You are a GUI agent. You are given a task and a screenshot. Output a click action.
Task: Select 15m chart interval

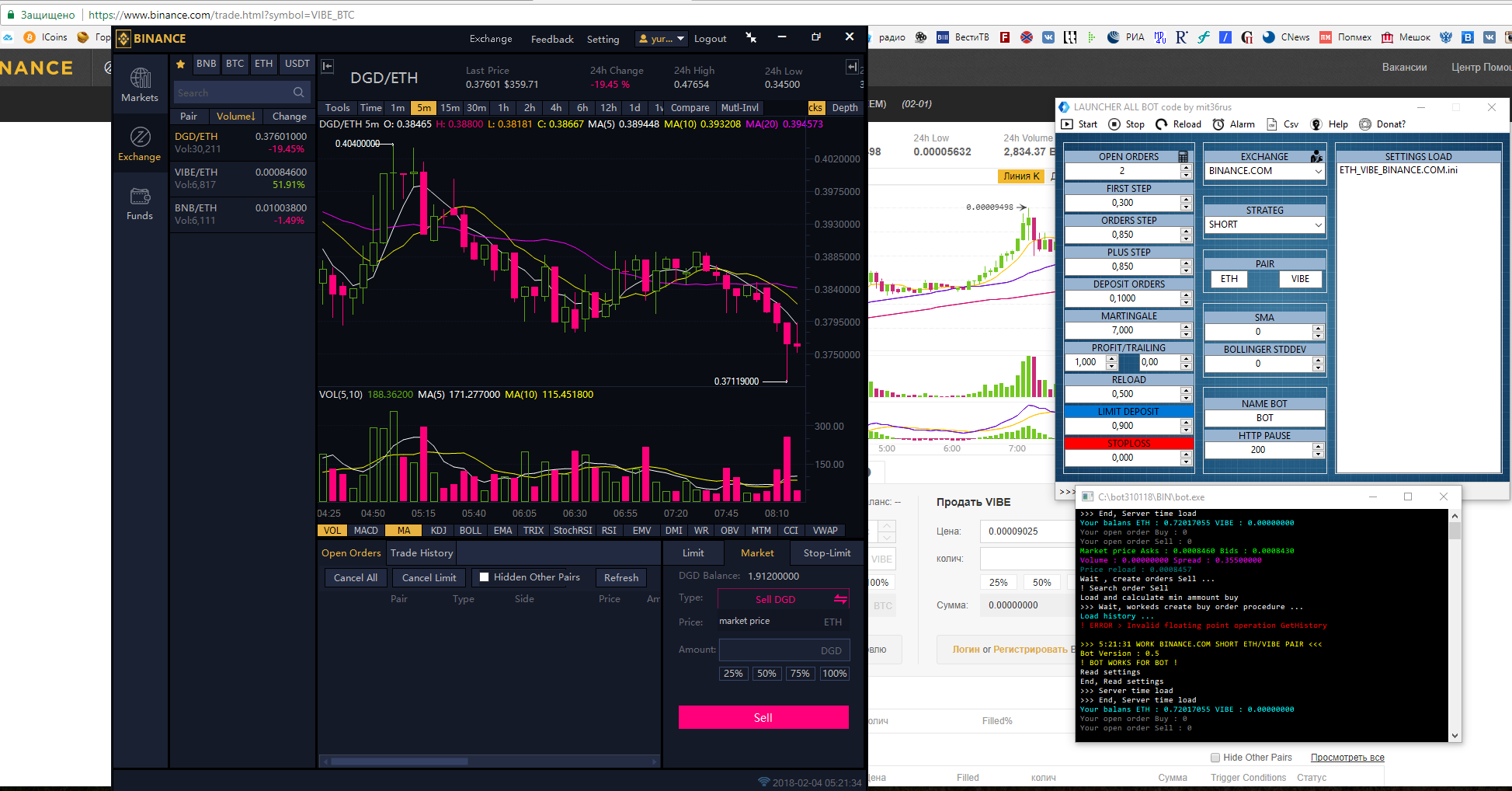[x=450, y=108]
